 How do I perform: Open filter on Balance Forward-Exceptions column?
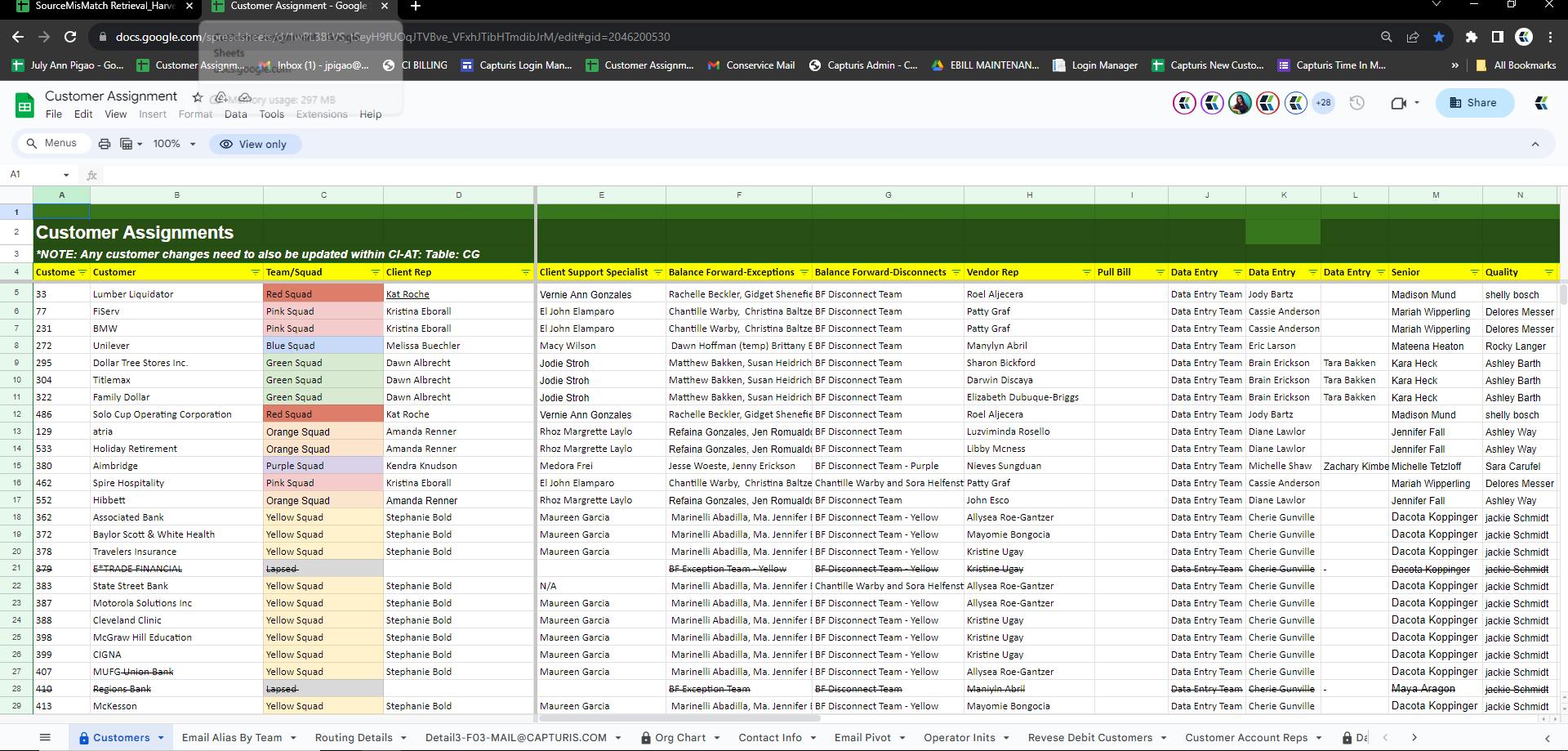pos(804,272)
